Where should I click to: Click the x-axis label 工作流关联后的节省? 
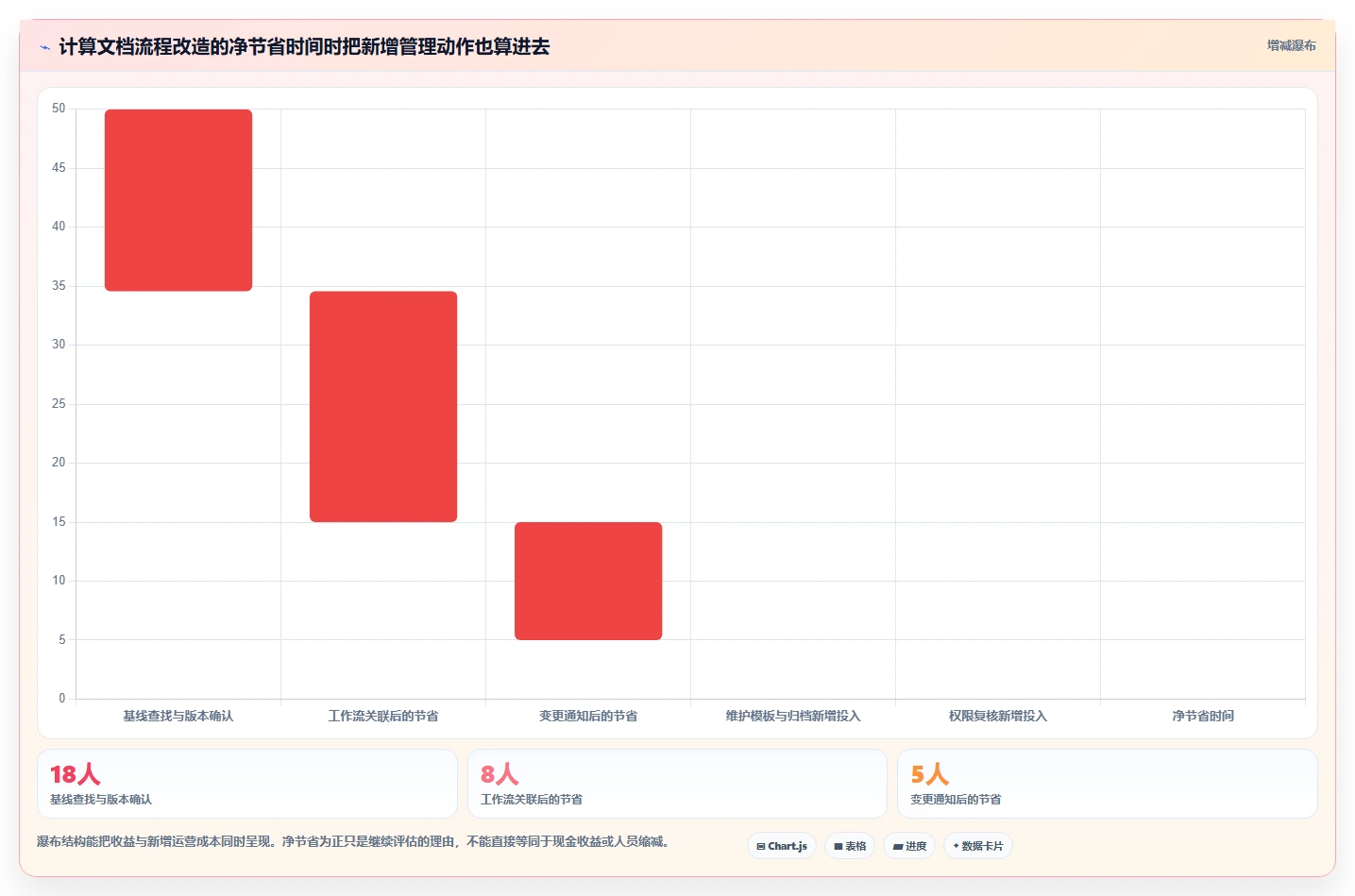[x=383, y=716]
